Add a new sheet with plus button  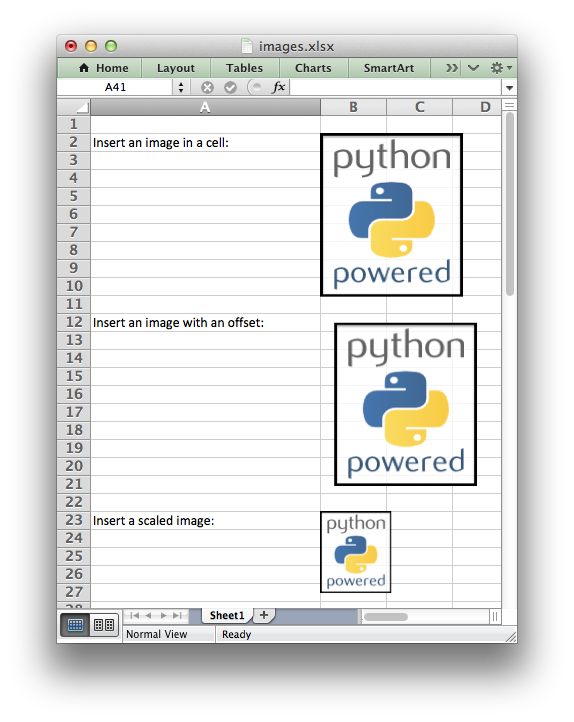(x=264, y=615)
